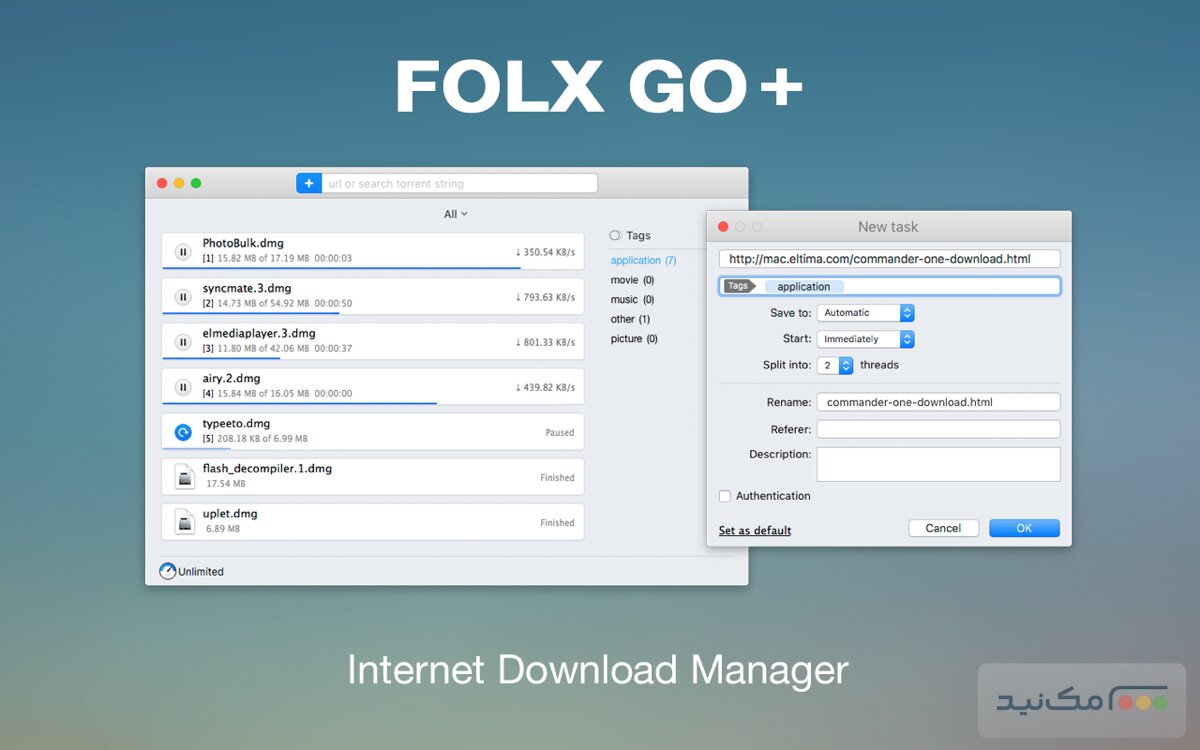Click the Unlimited speed indicator icon
The width and height of the screenshot is (1200, 750).
(167, 571)
